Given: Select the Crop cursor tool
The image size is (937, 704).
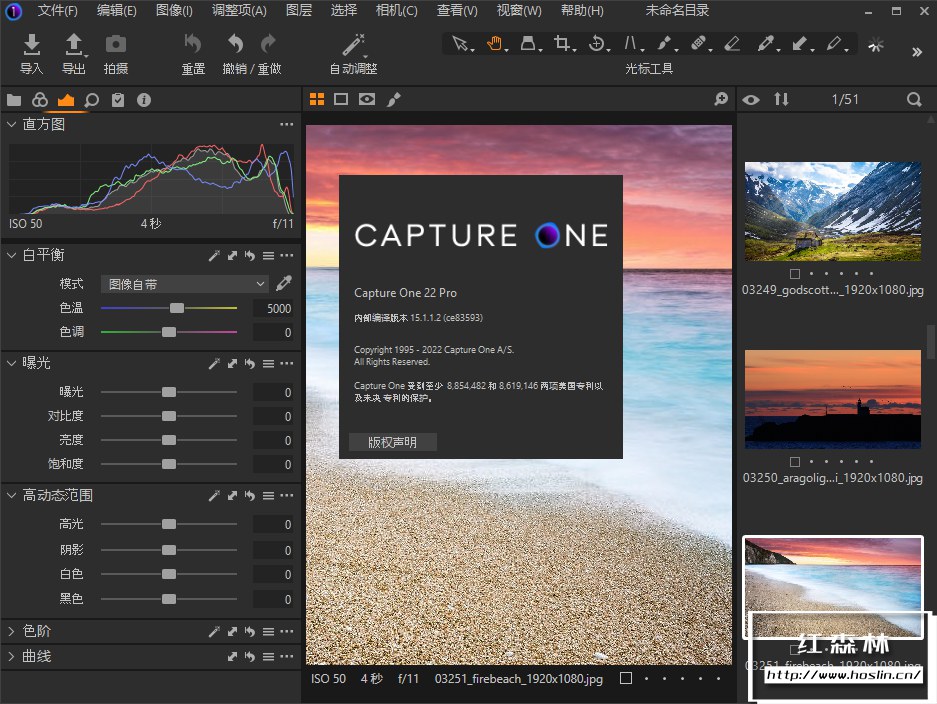Looking at the screenshot, I should coord(563,43).
